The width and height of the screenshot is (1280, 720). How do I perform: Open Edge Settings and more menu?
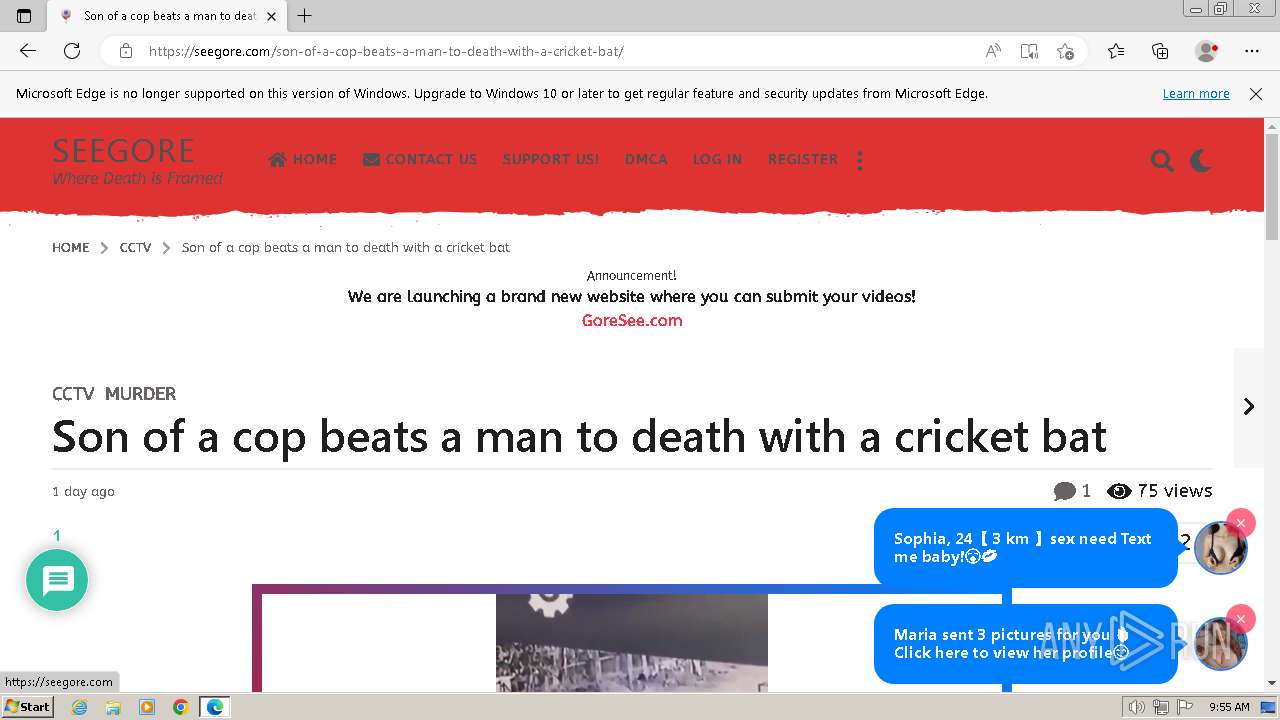point(1252,51)
